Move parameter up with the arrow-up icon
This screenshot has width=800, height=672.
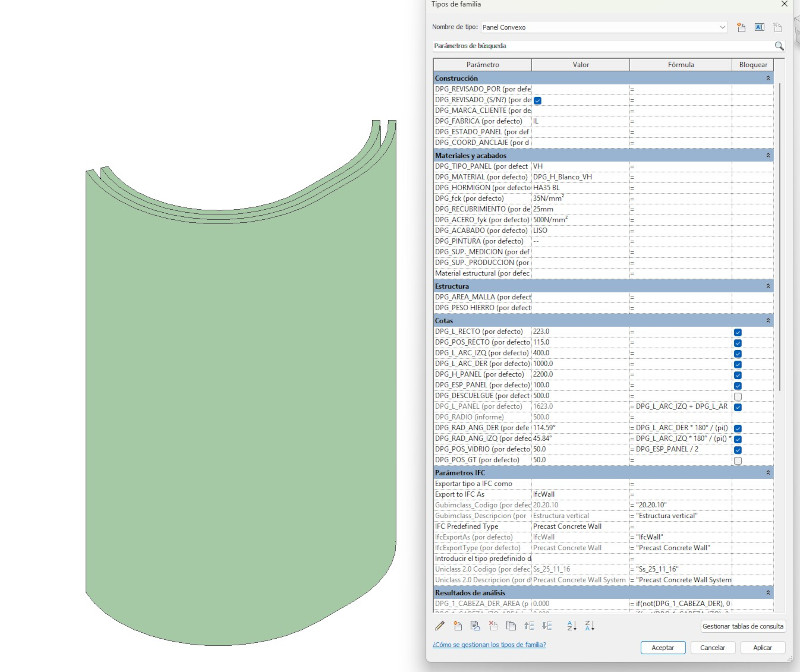[529, 626]
